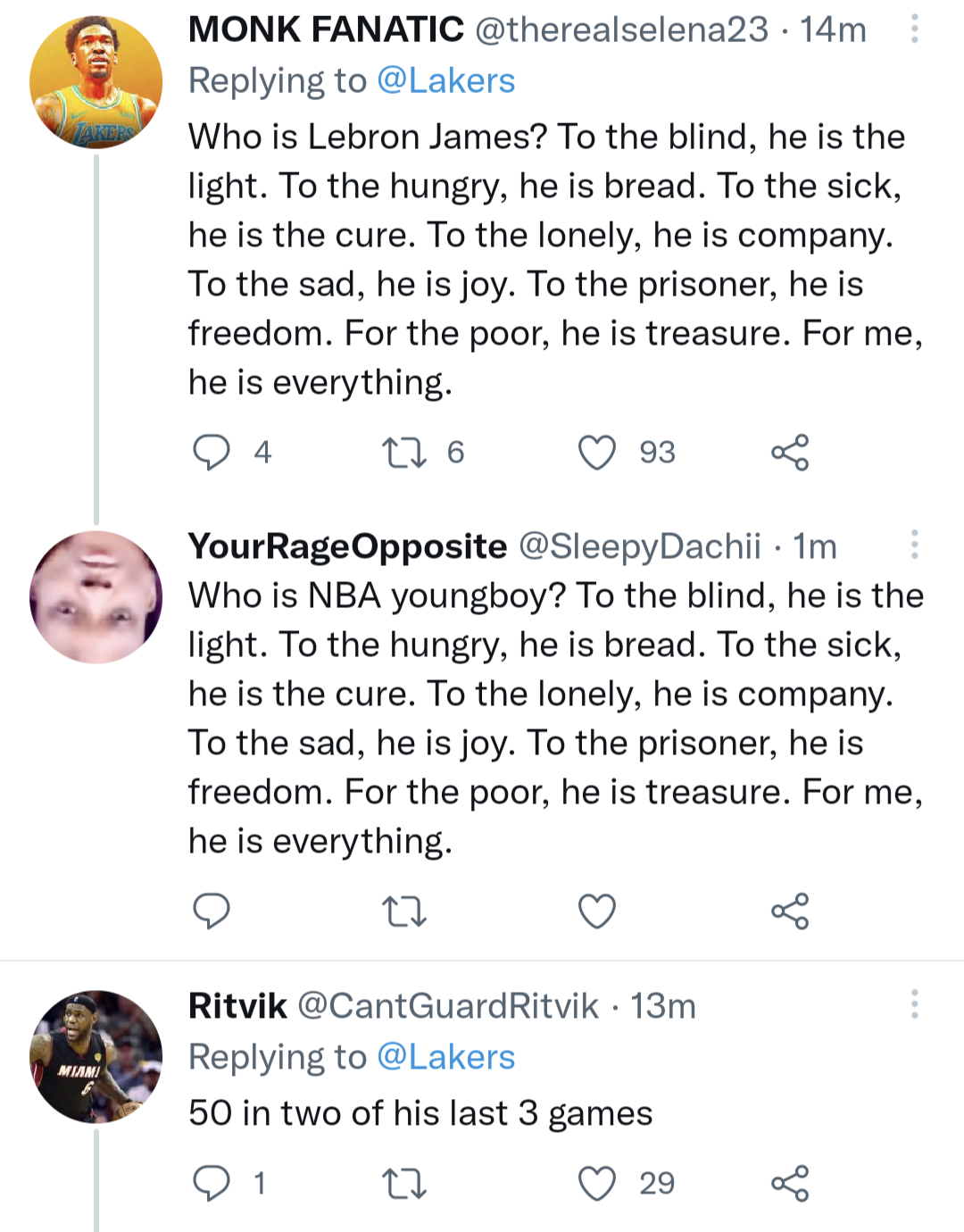
Task: Open more options for YourRageOpposite's tweet
Action: [x=915, y=545]
